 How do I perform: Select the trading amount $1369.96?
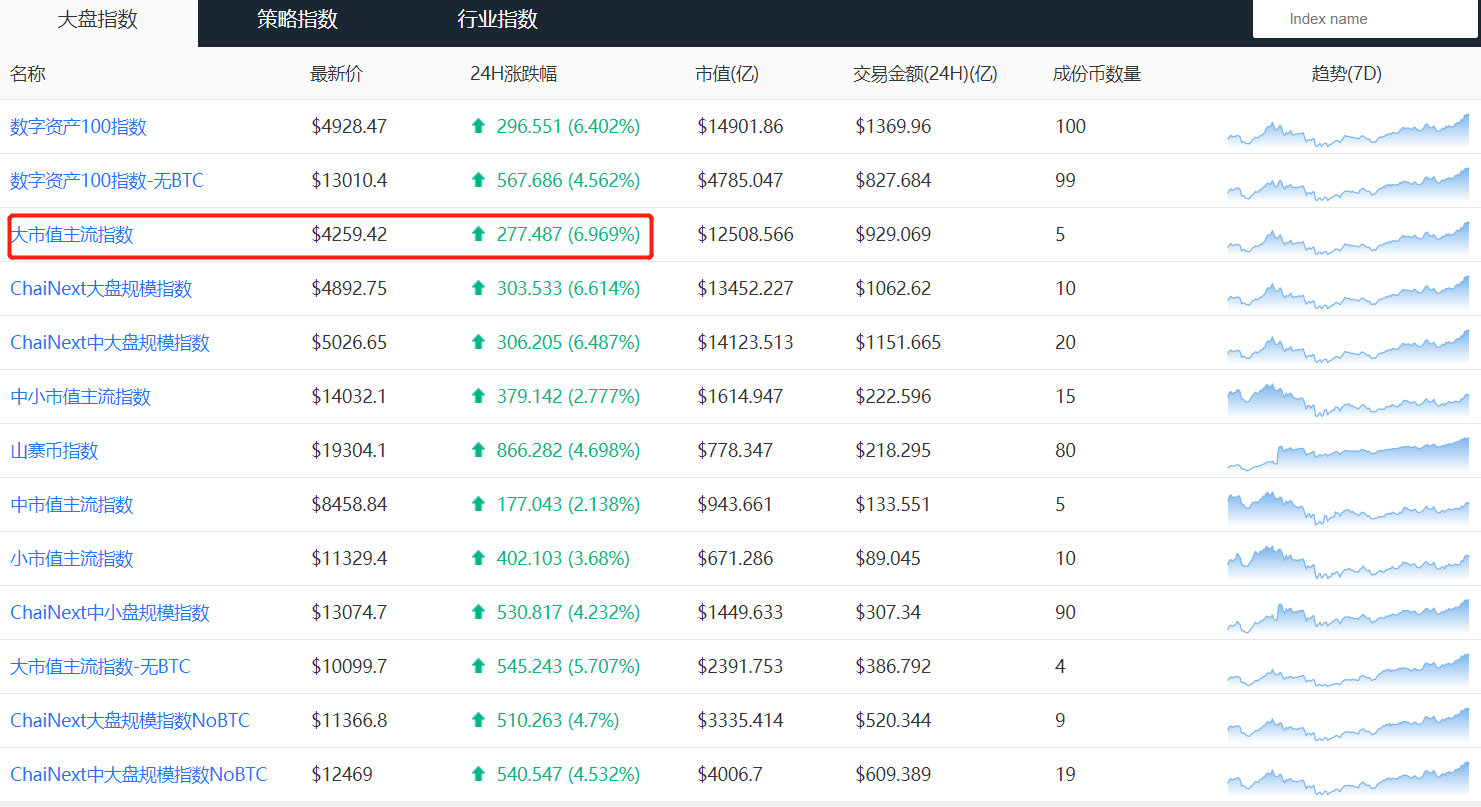click(893, 127)
